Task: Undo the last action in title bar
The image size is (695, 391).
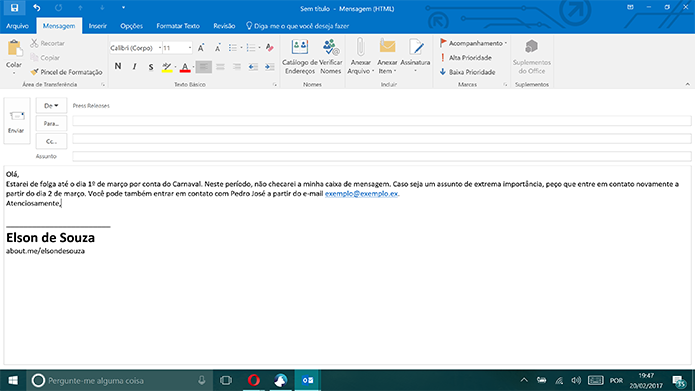Action: coord(36,8)
